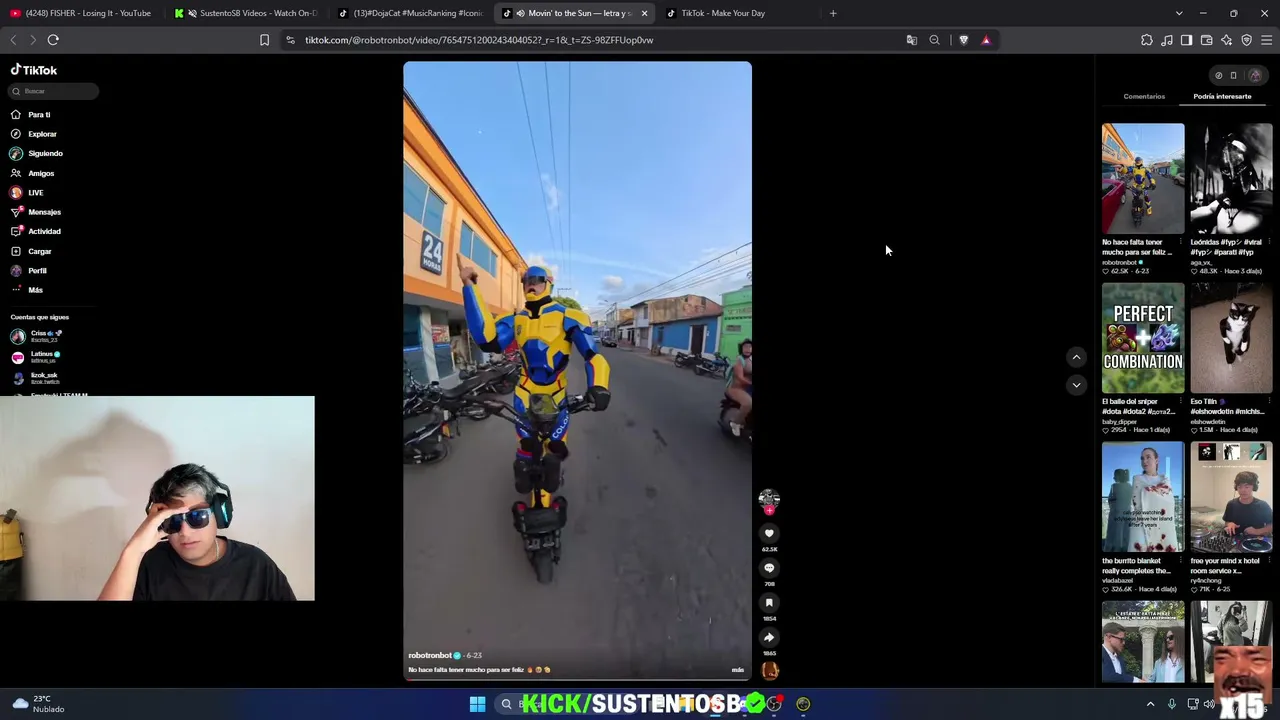
Task: Open the browser main menu
Action: pyautogui.click(x=1266, y=40)
